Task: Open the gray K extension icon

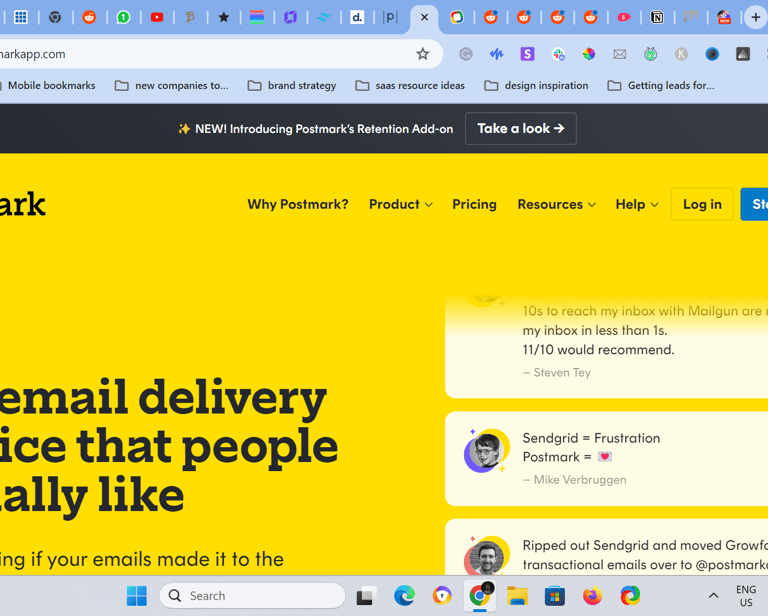Action: [x=681, y=54]
